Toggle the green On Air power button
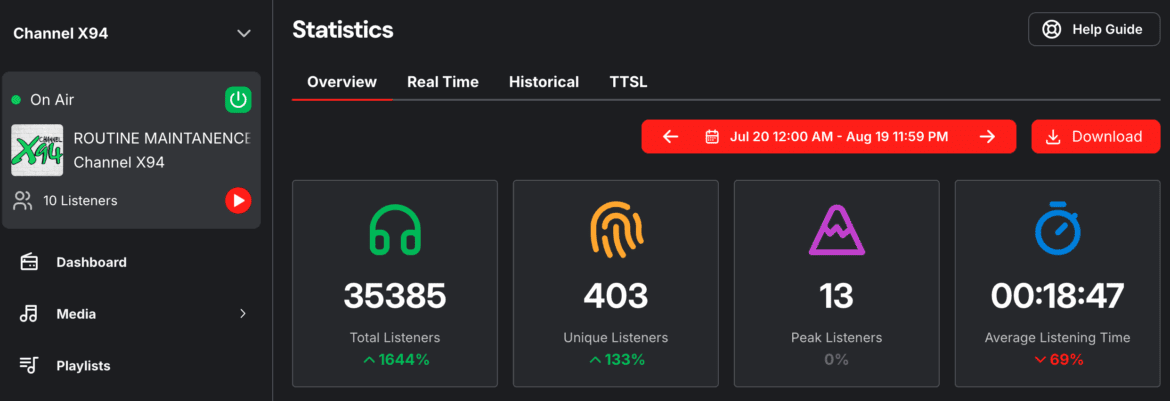This screenshot has width=1170, height=401. 238,100
